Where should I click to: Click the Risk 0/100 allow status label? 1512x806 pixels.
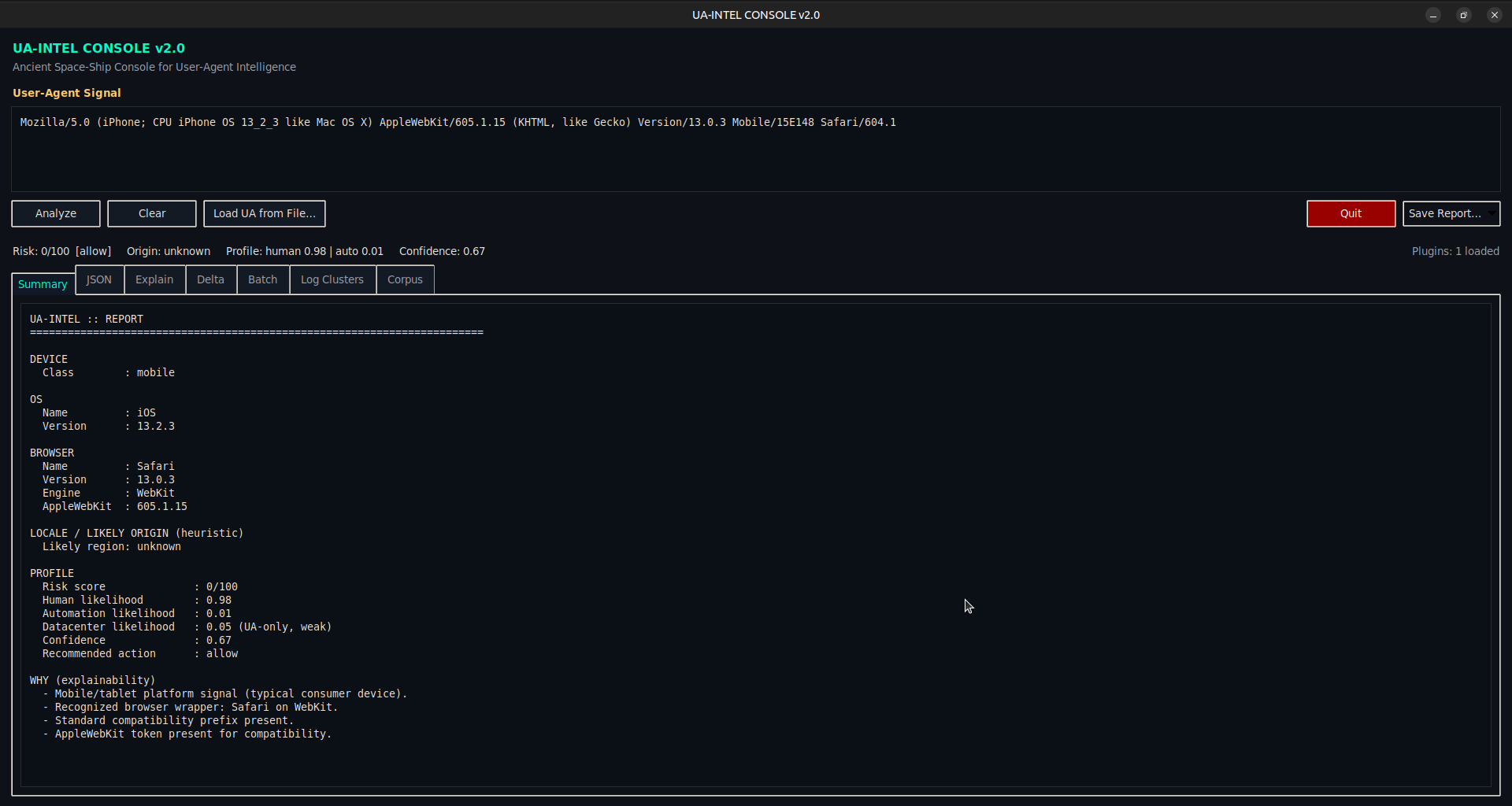[x=61, y=251]
